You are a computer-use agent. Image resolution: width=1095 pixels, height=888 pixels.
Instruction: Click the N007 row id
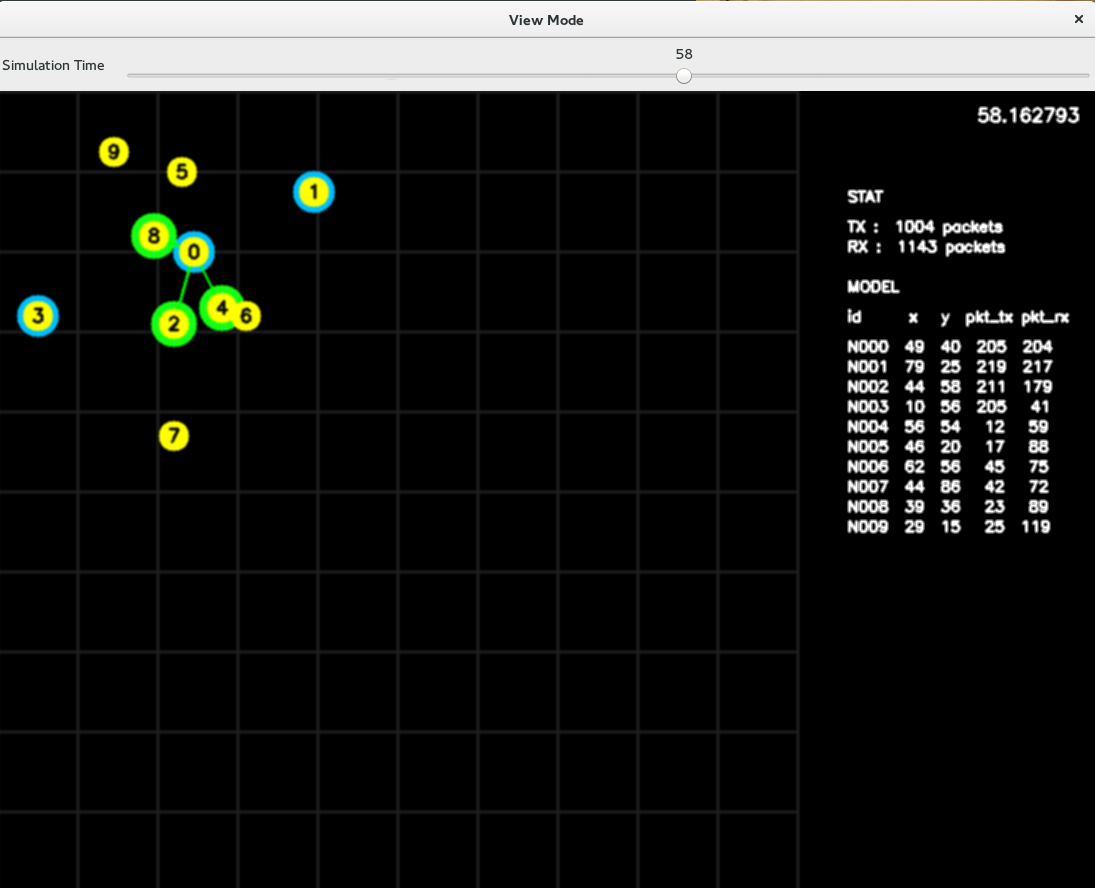pos(867,487)
